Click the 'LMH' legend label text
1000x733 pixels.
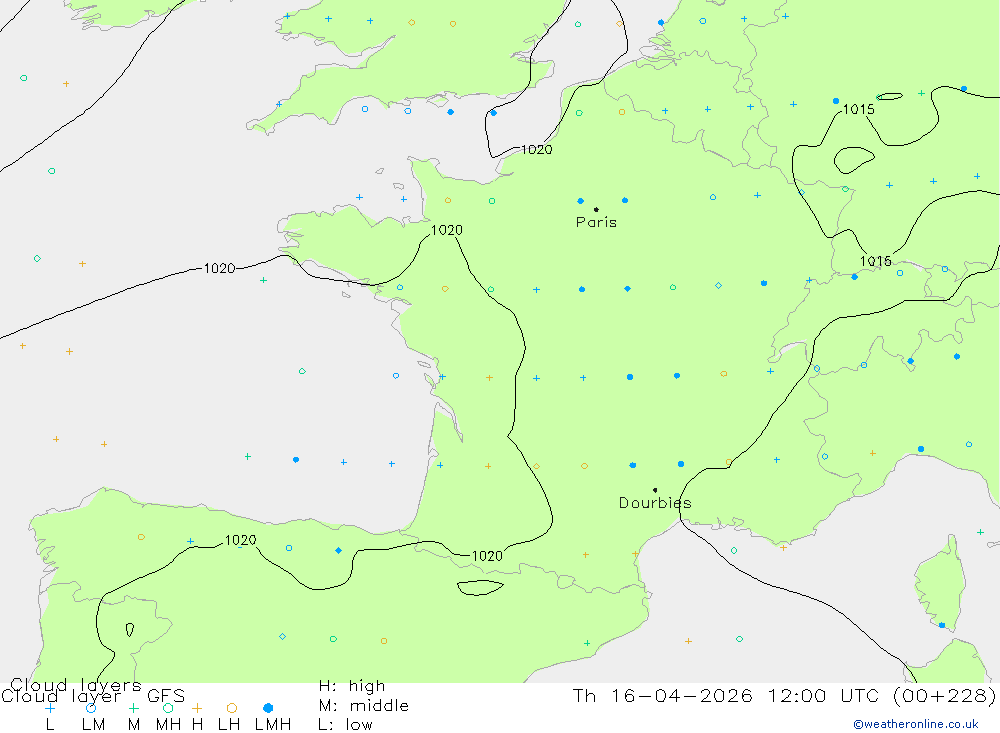[273, 725]
